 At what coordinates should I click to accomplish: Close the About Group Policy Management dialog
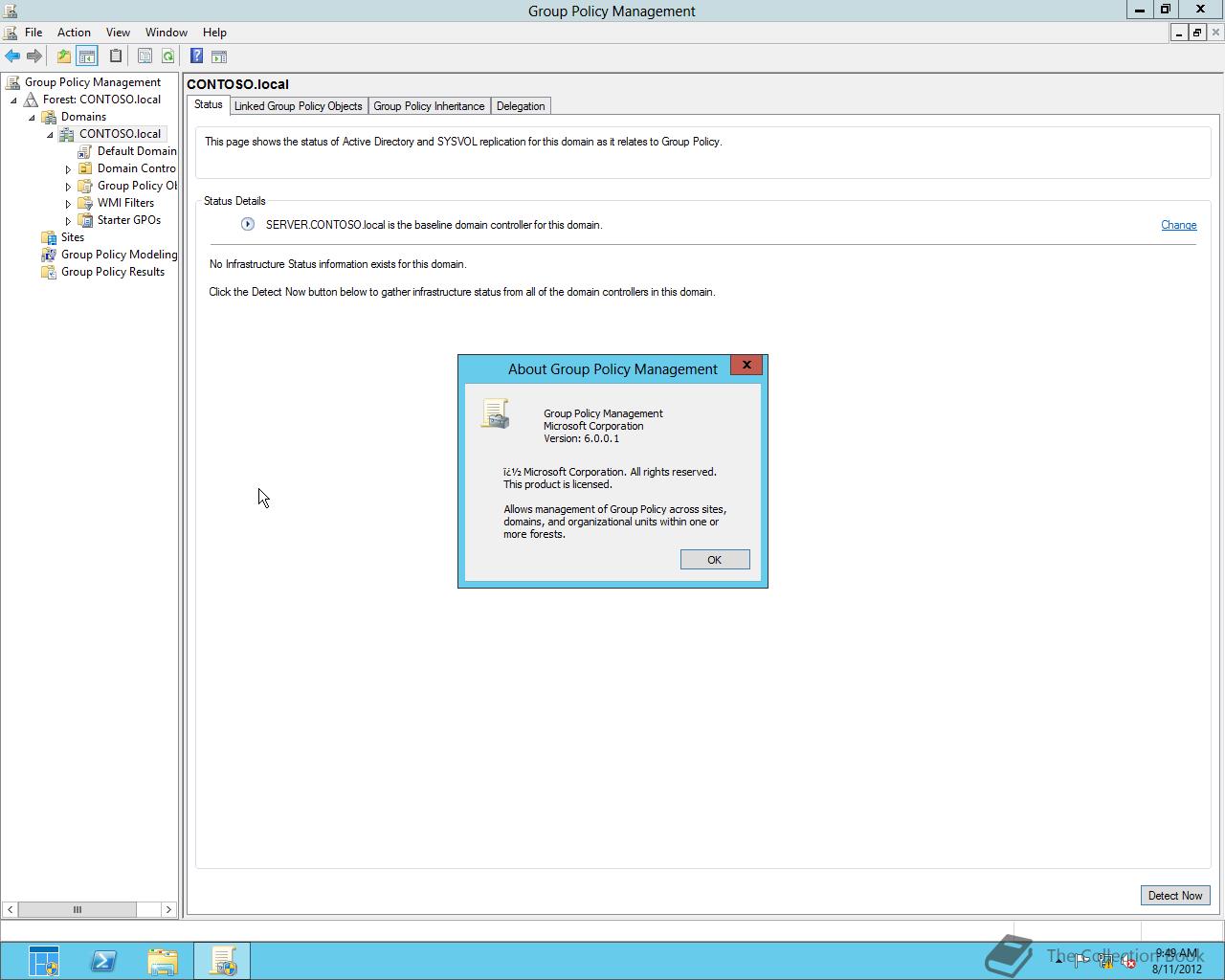click(x=746, y=365)
